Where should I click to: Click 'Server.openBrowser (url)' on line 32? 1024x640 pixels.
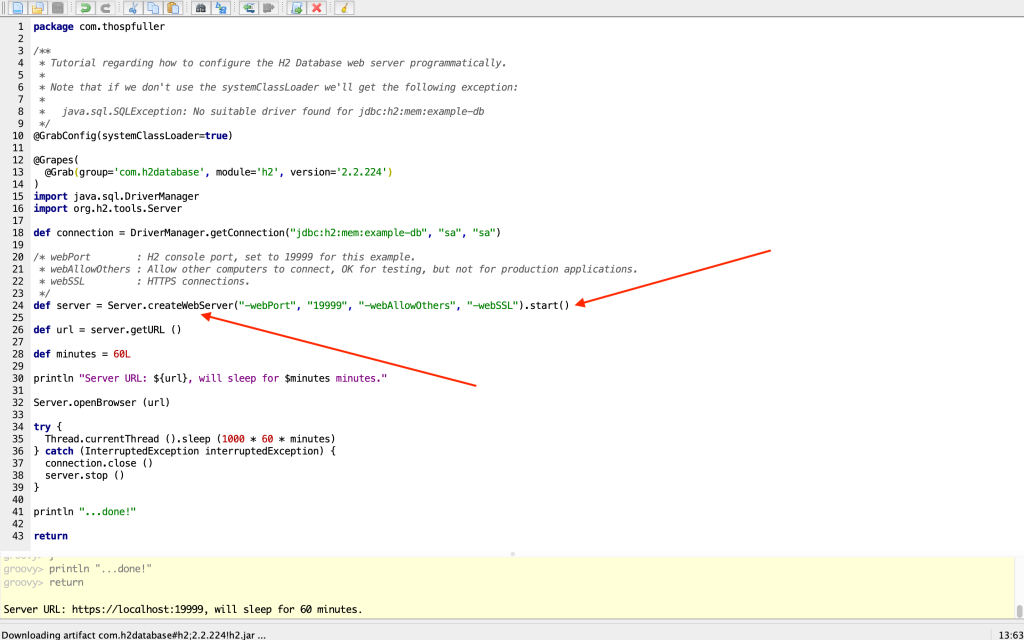tap(102, 402)
